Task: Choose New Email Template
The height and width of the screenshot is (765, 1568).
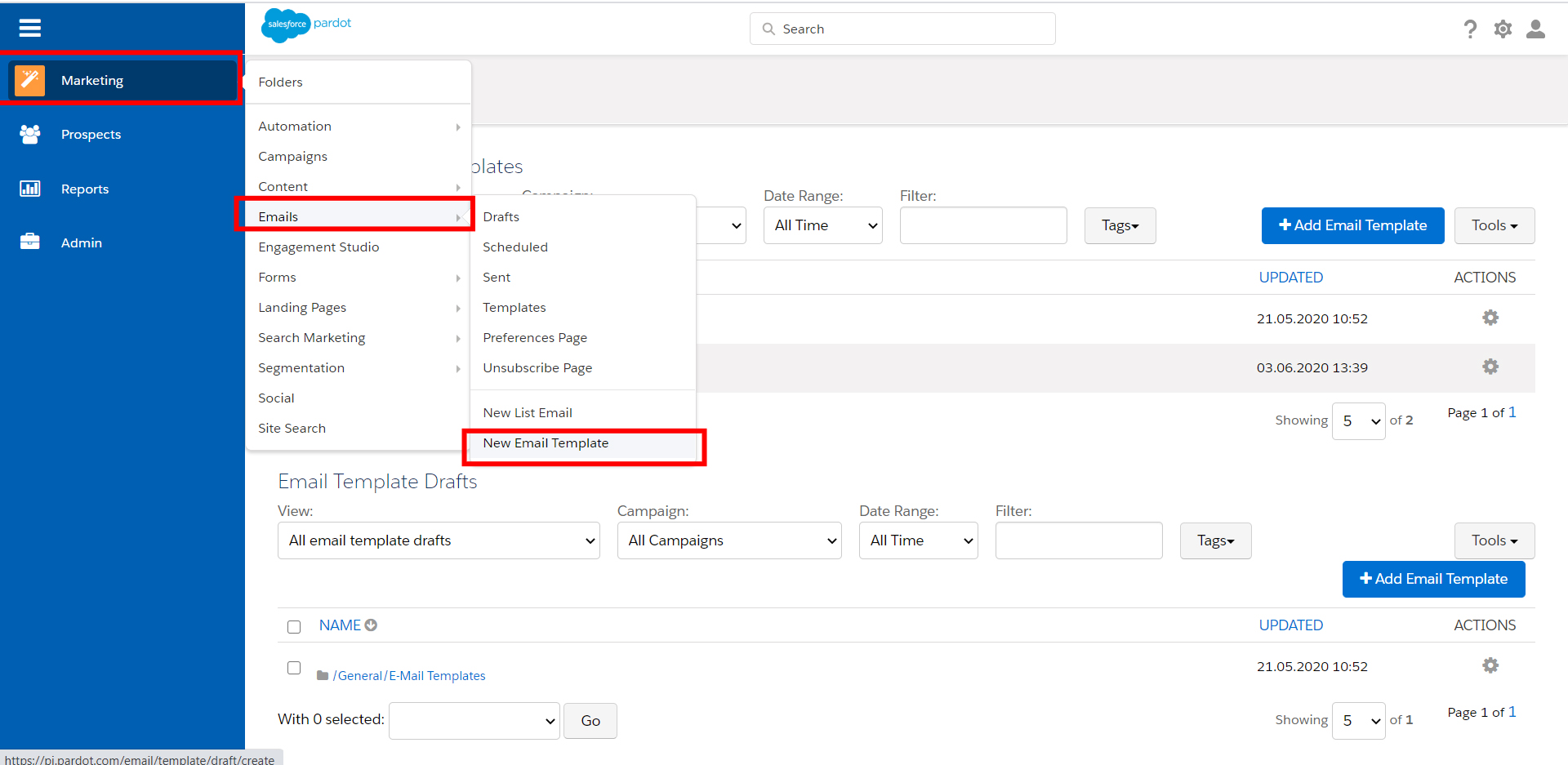Action: click(583, 443)
